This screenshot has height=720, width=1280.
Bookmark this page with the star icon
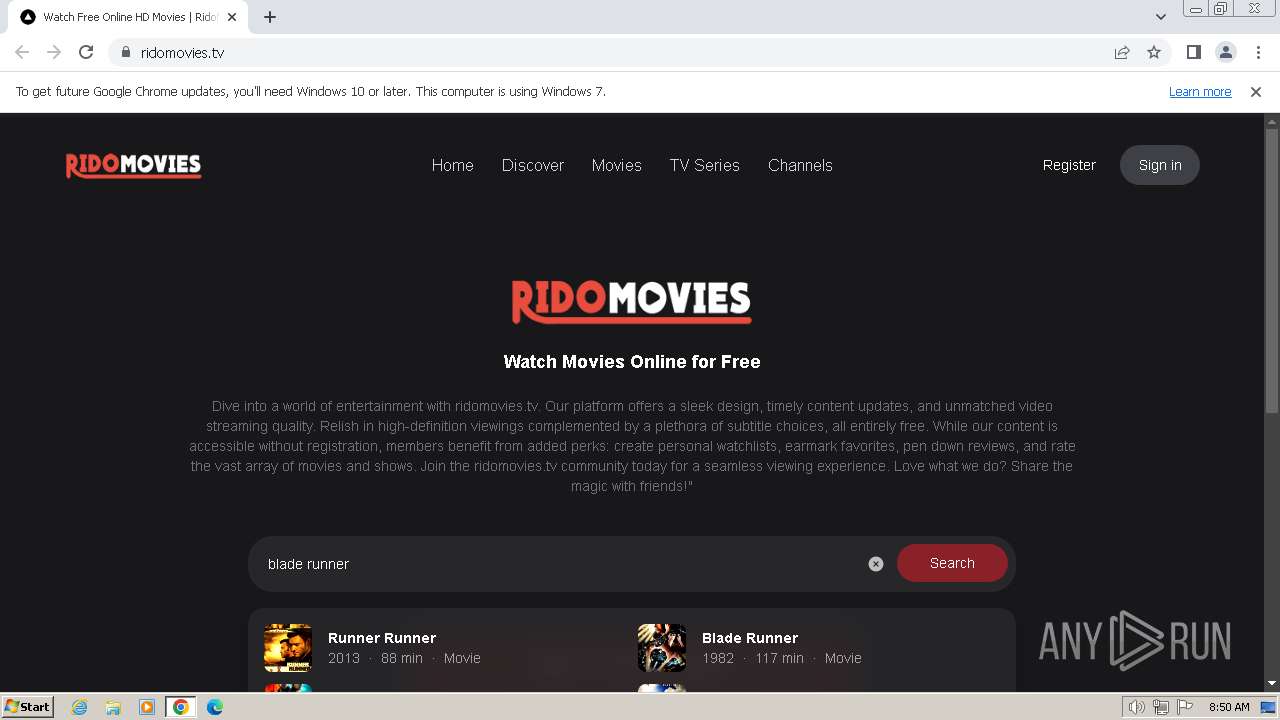coord(1154,52)
